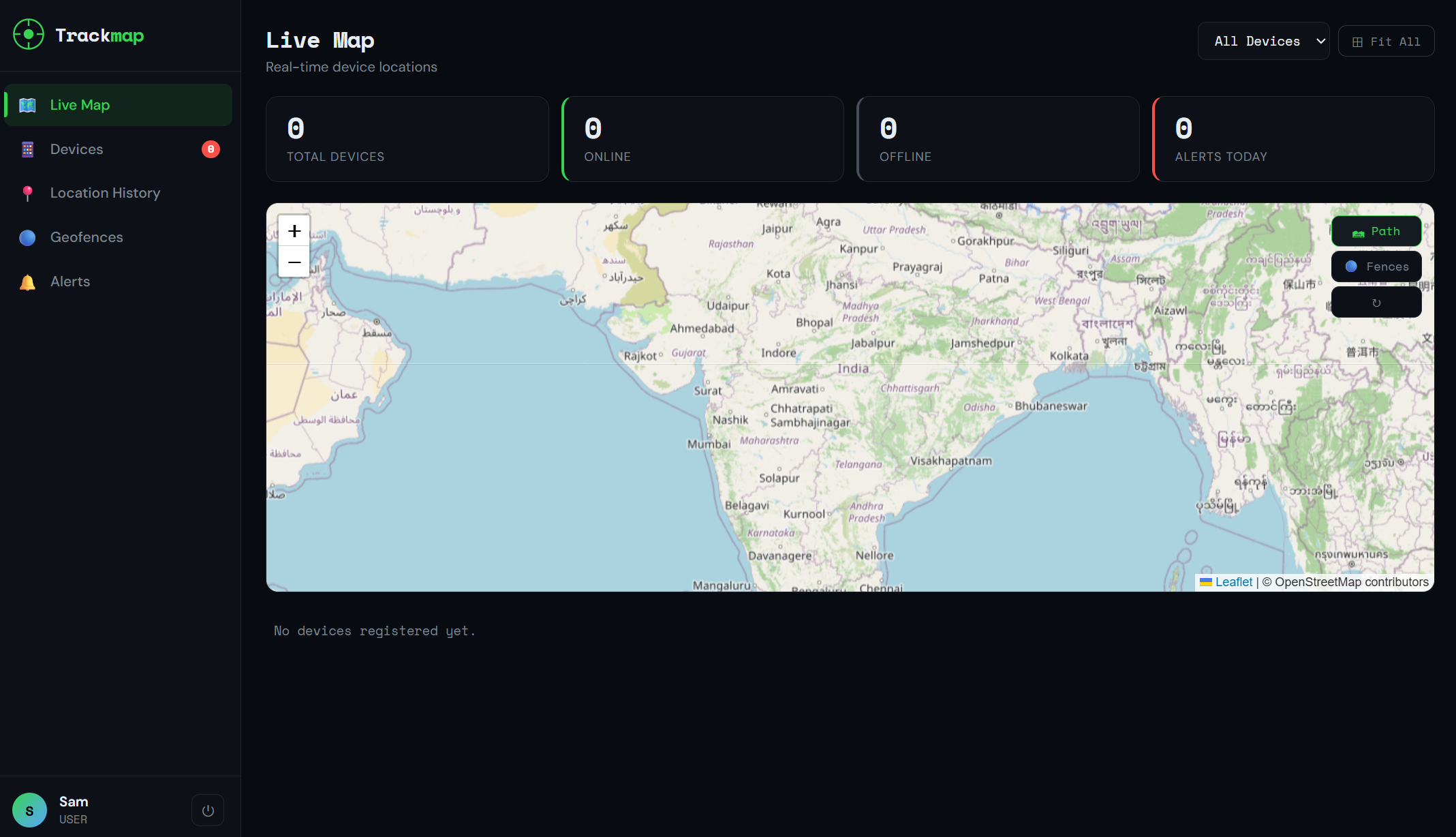This screenshot has height=837, width=1456.
Task: Open the Live Map sidebar icon
Action: (x=27, y=105)
